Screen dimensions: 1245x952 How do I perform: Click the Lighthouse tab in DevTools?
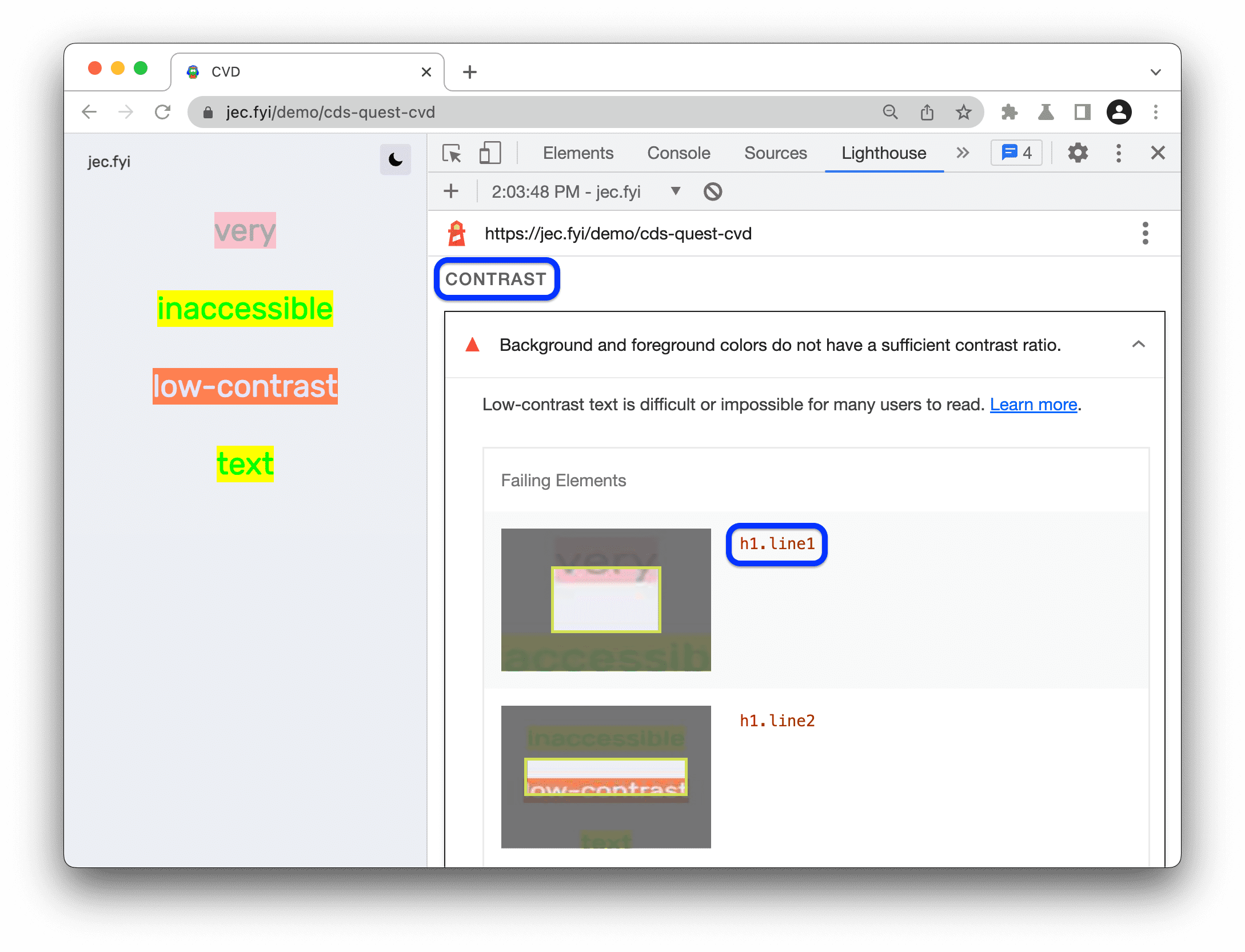(x=884, y=154)
